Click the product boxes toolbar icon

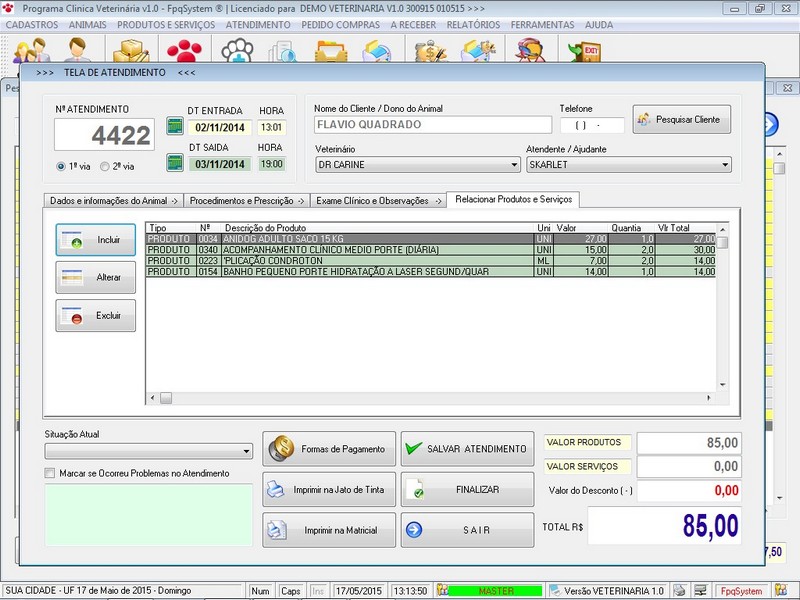(x=131, y=51)
